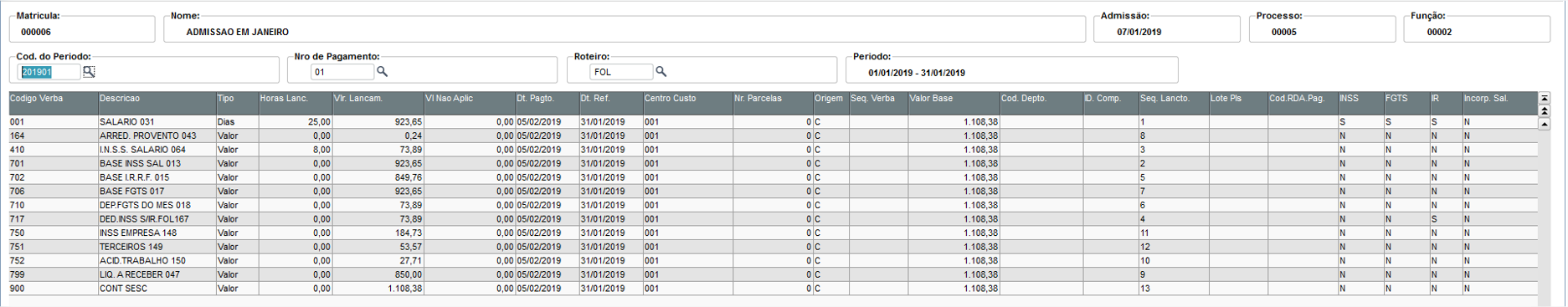Click the Incorp. Sal. column header
Viewport: 1568px width, 307px height.
(1500, 103)
